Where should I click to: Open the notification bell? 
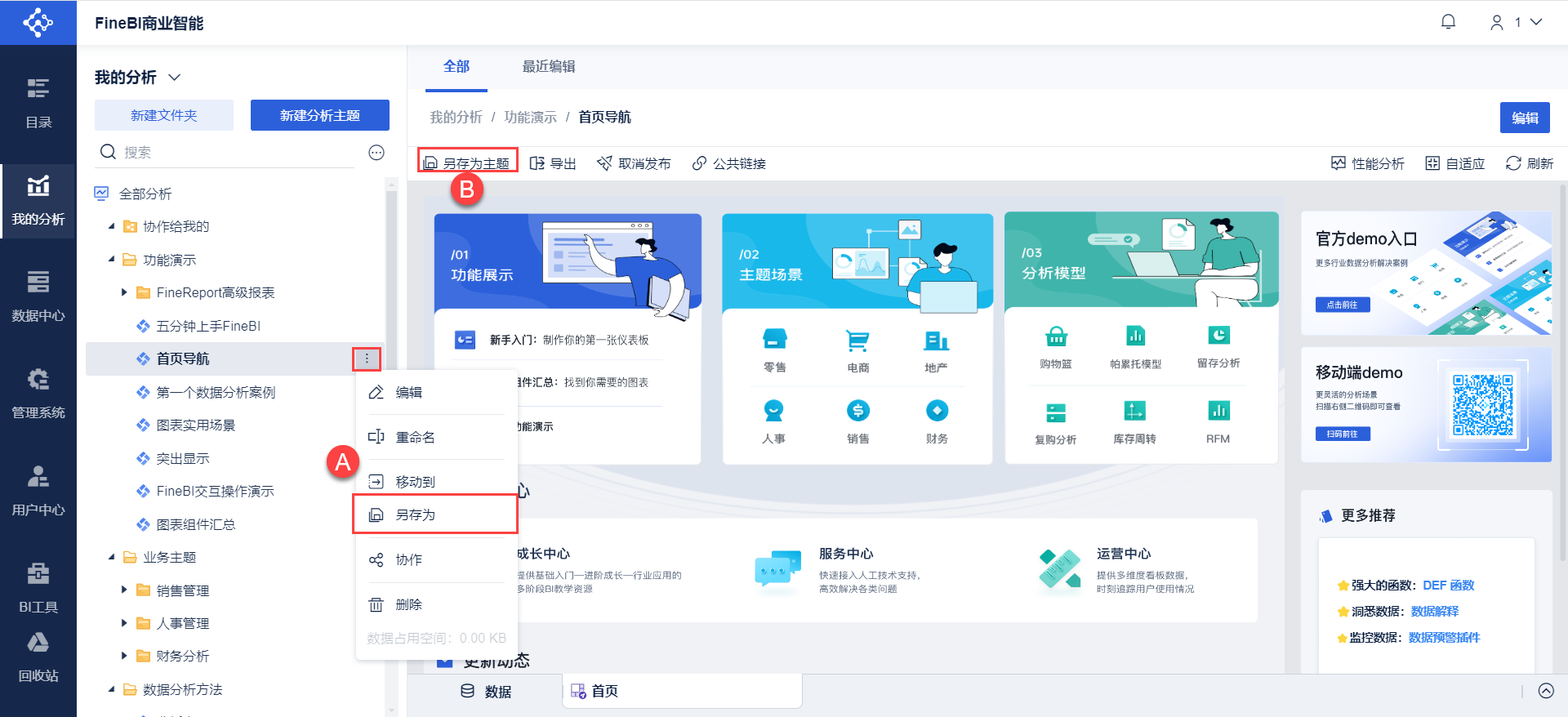coord(1448,22)
